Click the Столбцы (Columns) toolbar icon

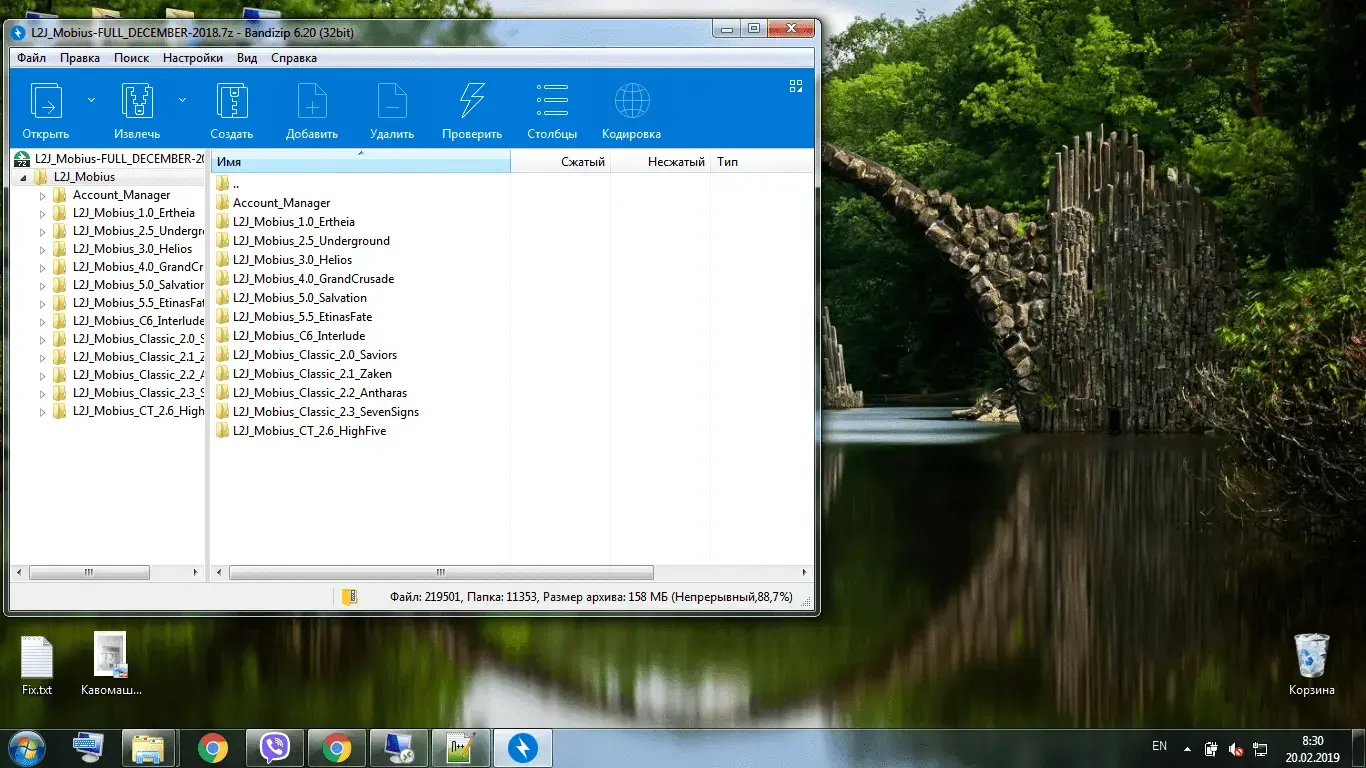[552, 102]
